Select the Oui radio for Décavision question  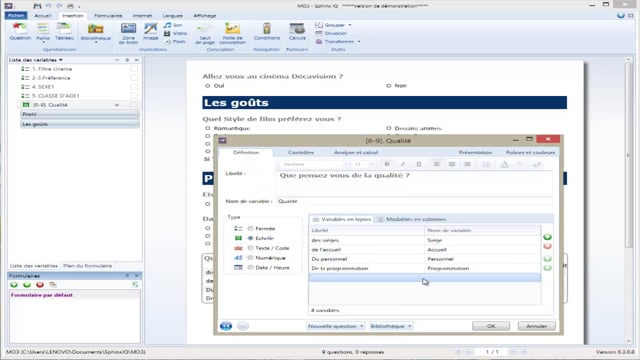207,86
